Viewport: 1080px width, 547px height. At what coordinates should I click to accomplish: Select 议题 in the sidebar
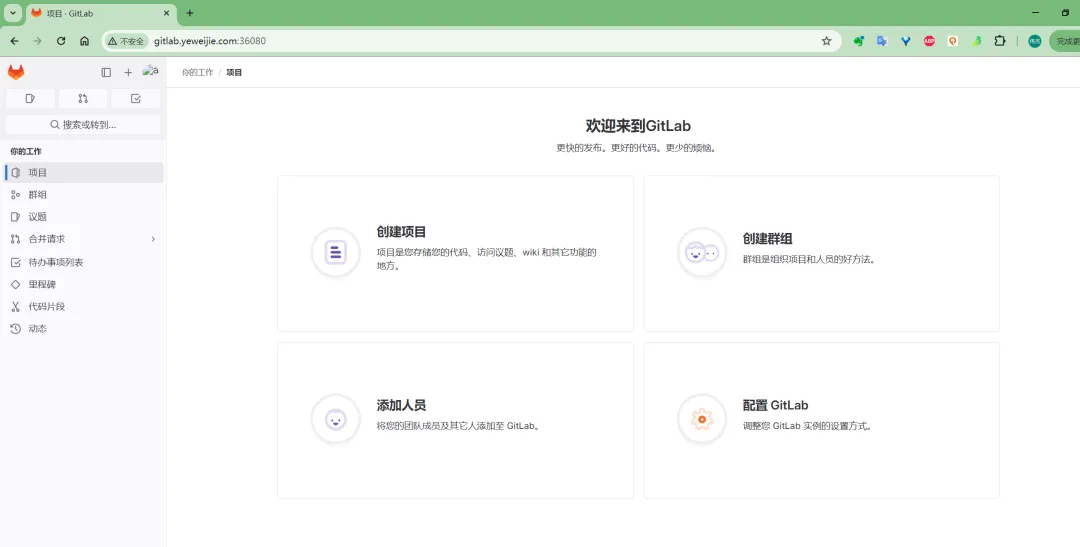[38, 217]
